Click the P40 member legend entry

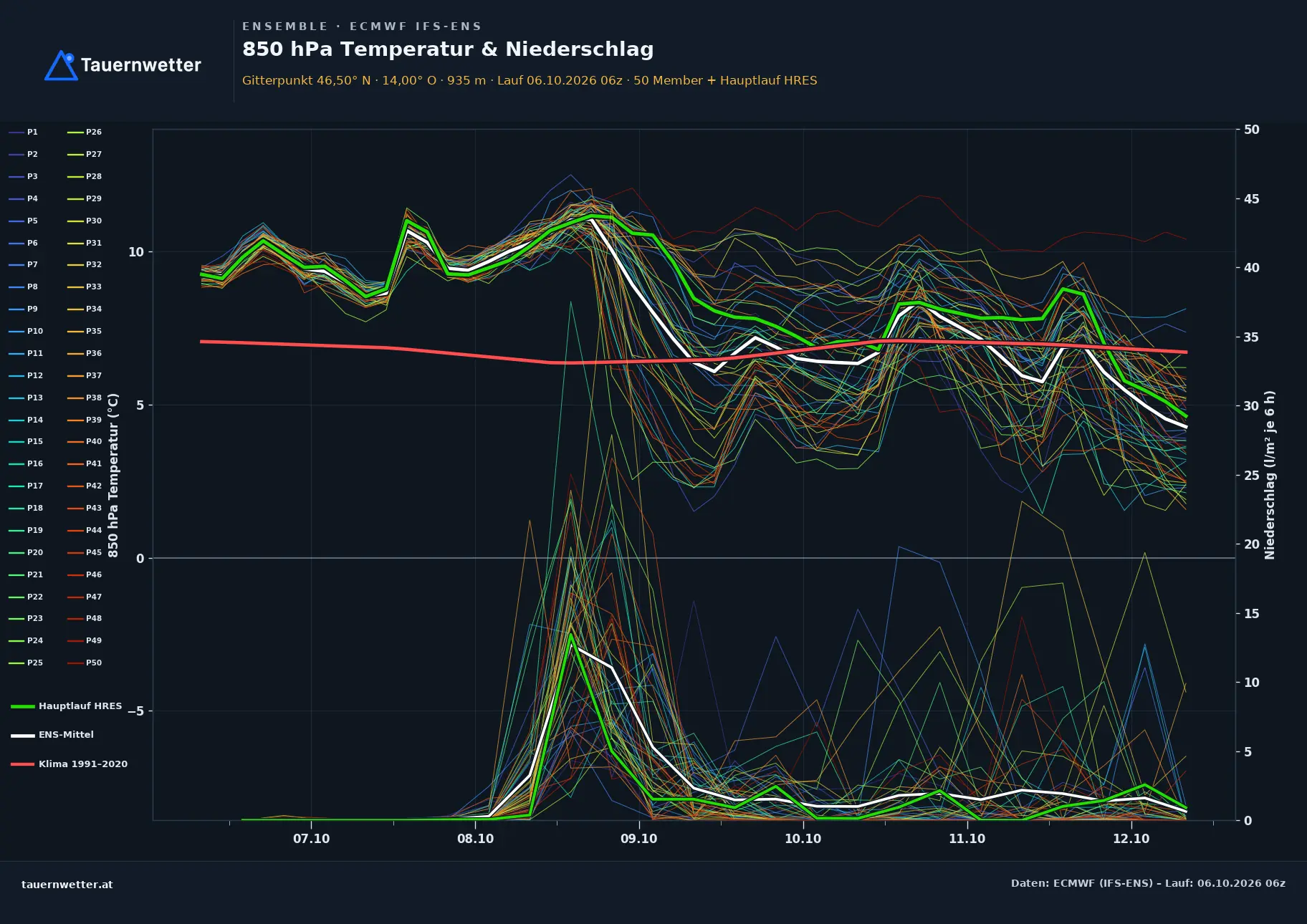pos(85,442)
